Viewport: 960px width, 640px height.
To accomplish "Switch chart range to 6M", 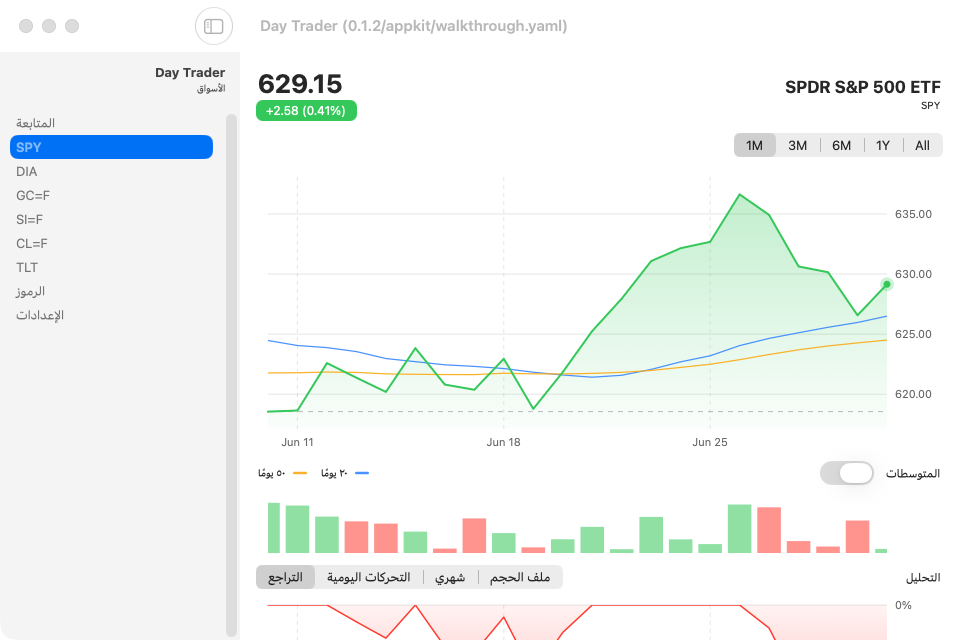I will click(841, 145).
